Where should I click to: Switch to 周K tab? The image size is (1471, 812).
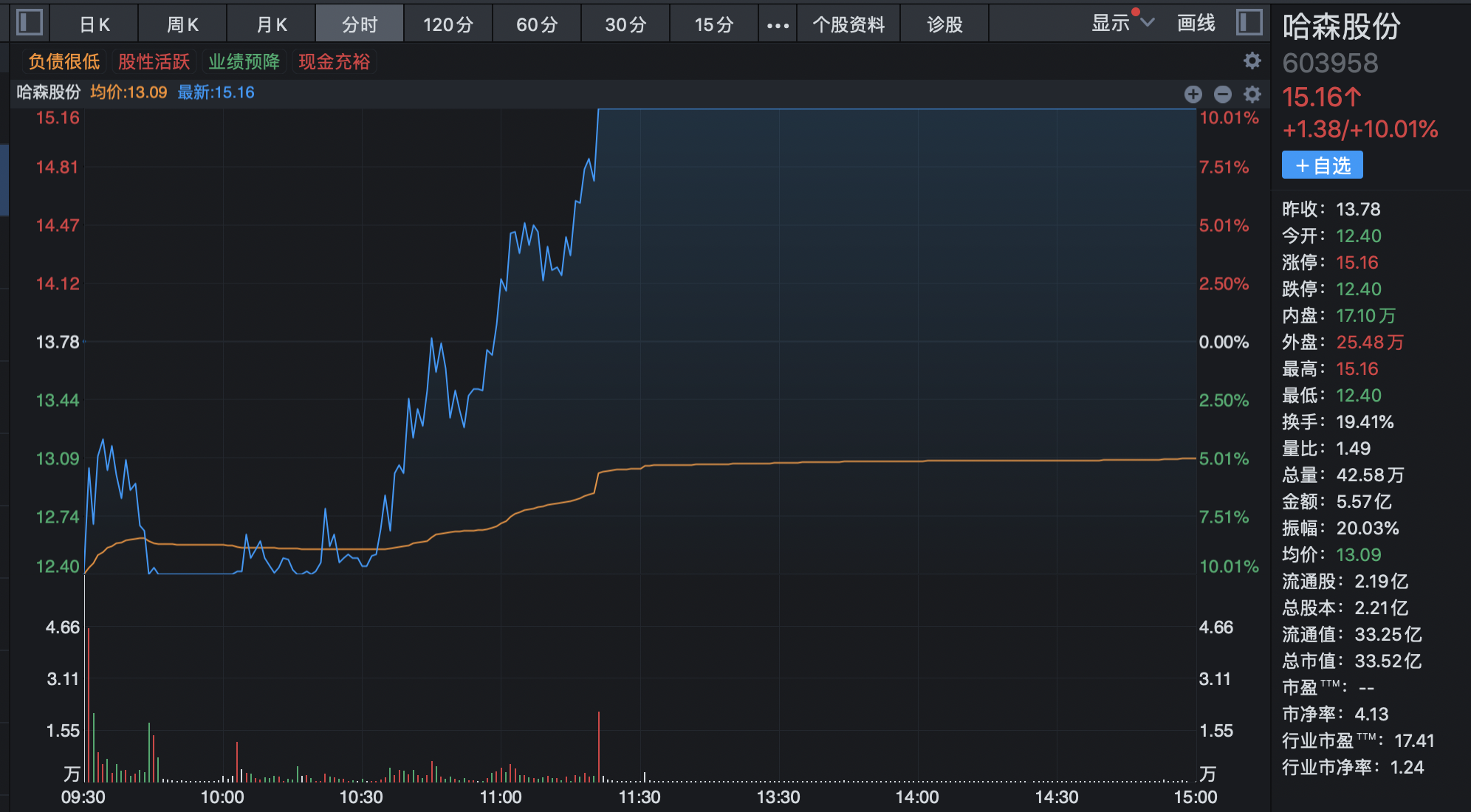(182, 25)
